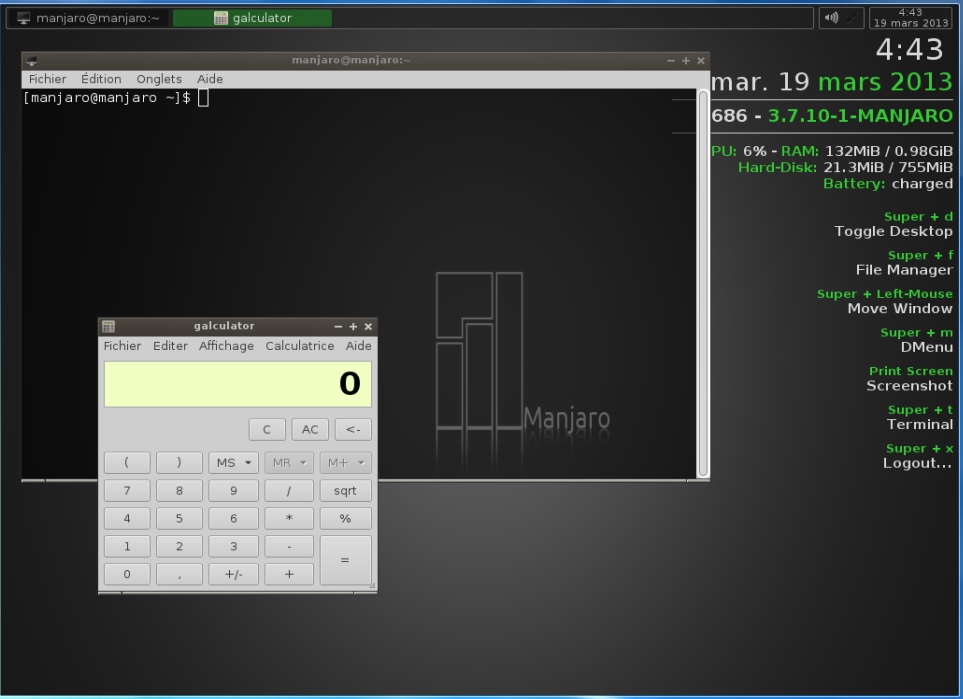The width and height of the screenshot is (963, 699).
Task: Select galculator task in the taskbar
Action: 252,18
